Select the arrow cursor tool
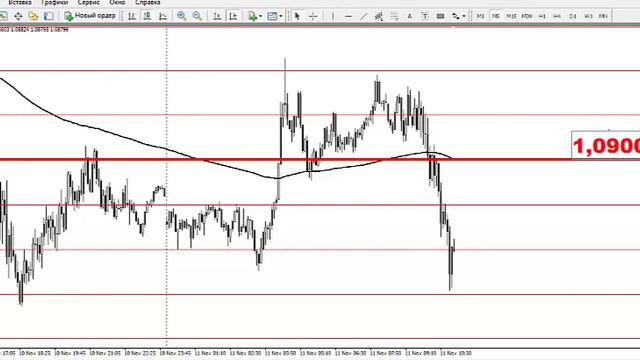Image resolution: width=640 pixels, height=360 pixels. coord(297,16)
